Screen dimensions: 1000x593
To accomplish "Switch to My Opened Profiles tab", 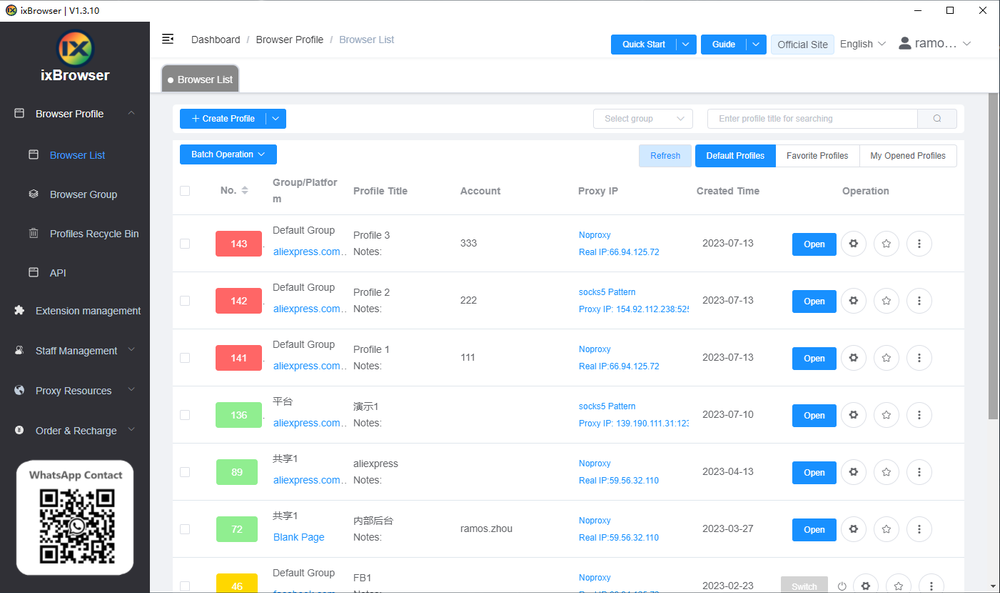I will pyautogui.click(x=908, y=156).
